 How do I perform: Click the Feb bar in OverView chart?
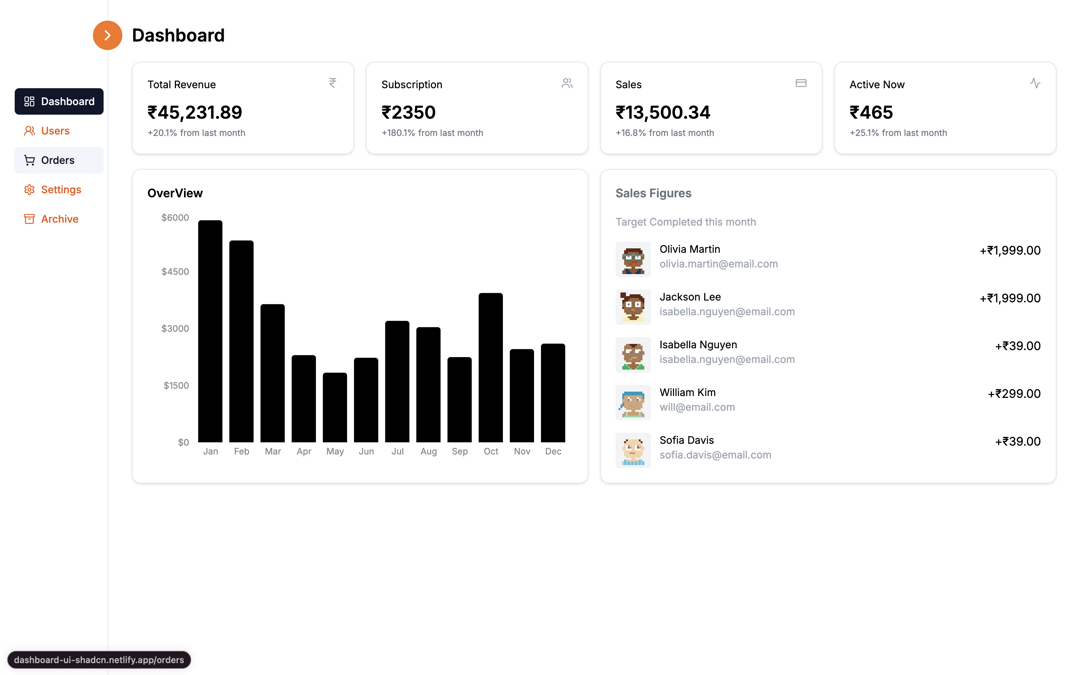pos(241,342)
